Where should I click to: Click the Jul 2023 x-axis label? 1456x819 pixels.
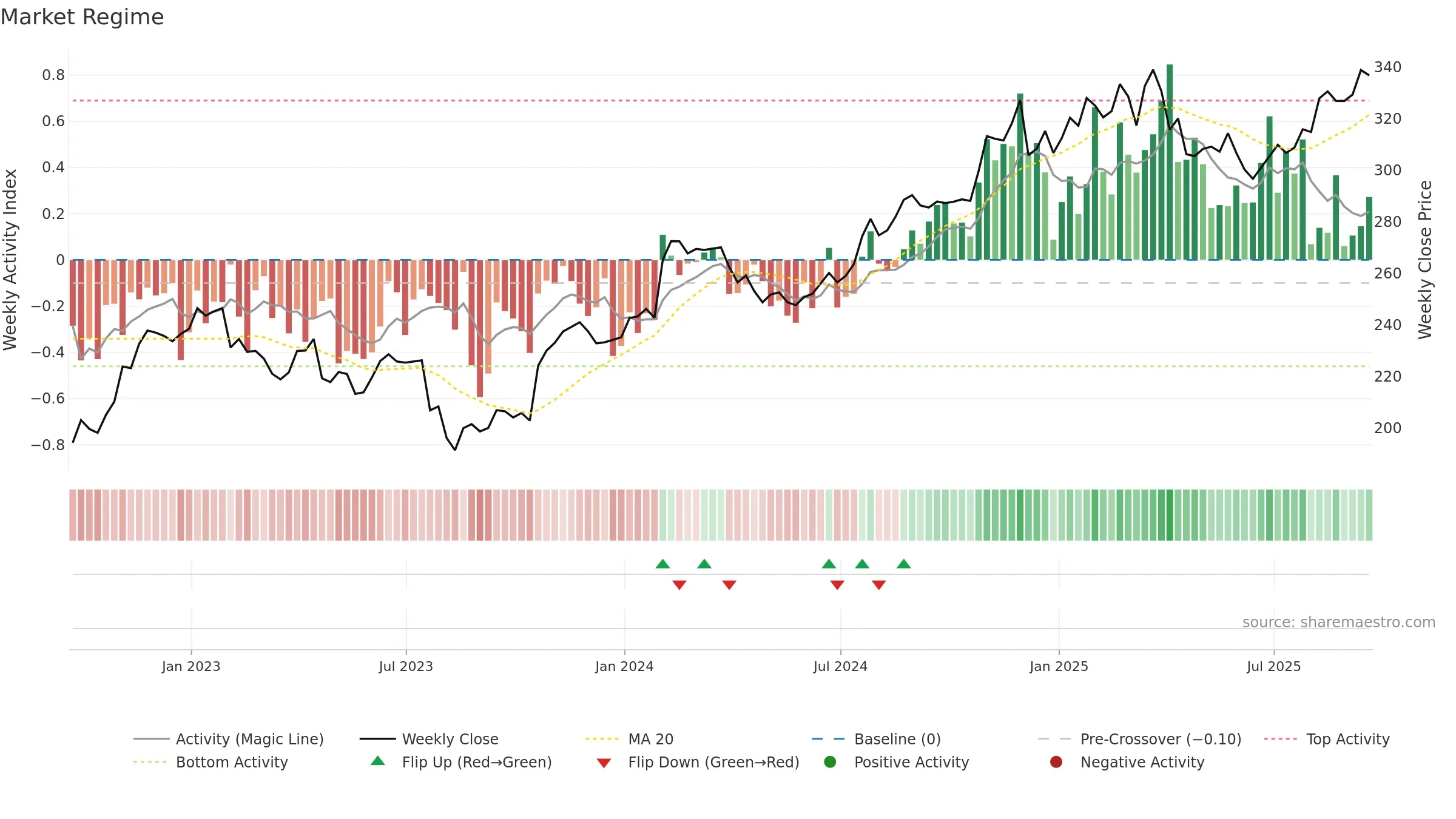pos(406,666)
